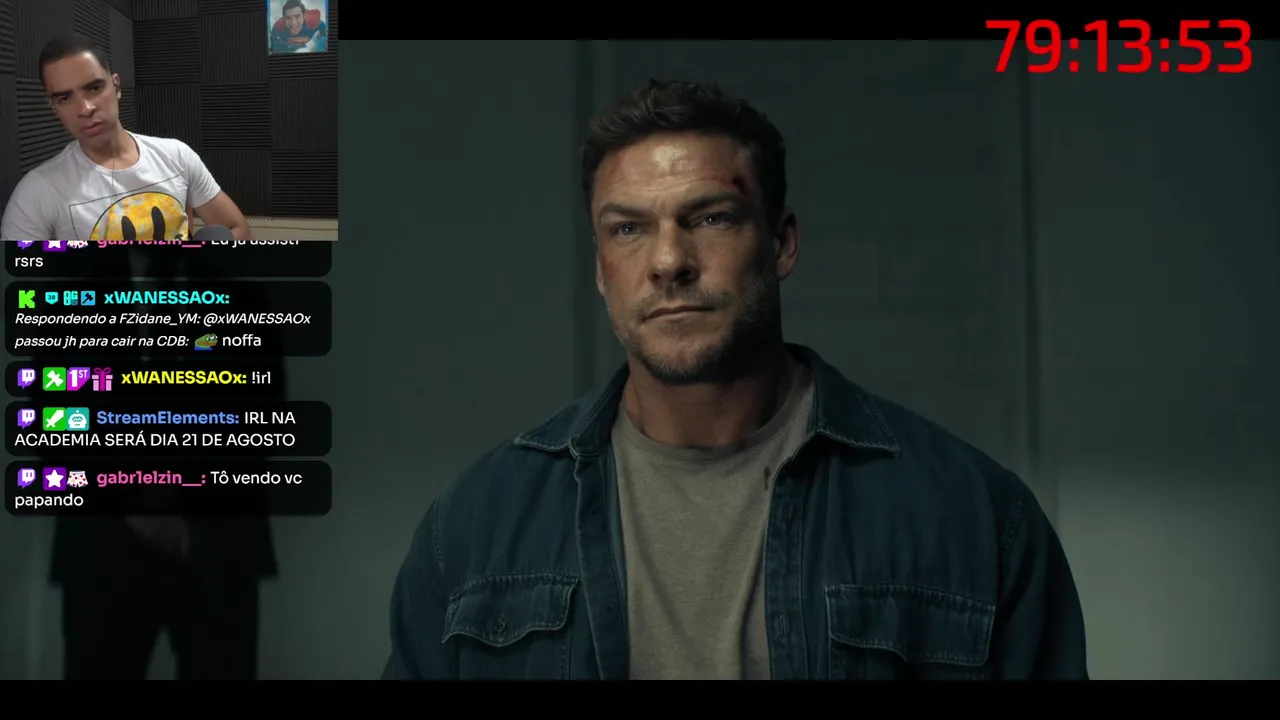The height and width of the screenshot is (720, 1280).
Task: Click the OG badge next to the Kick hammer badge
Action: point(71,298)
